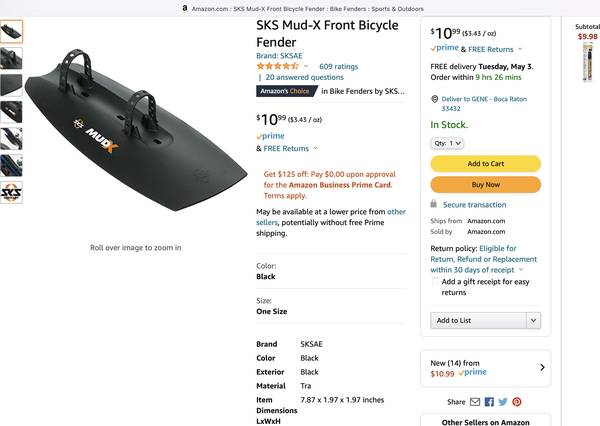Expand the Add to List arrow
Image resolution: width=600 pixels, height=426 pixels.
click(533, 320)
